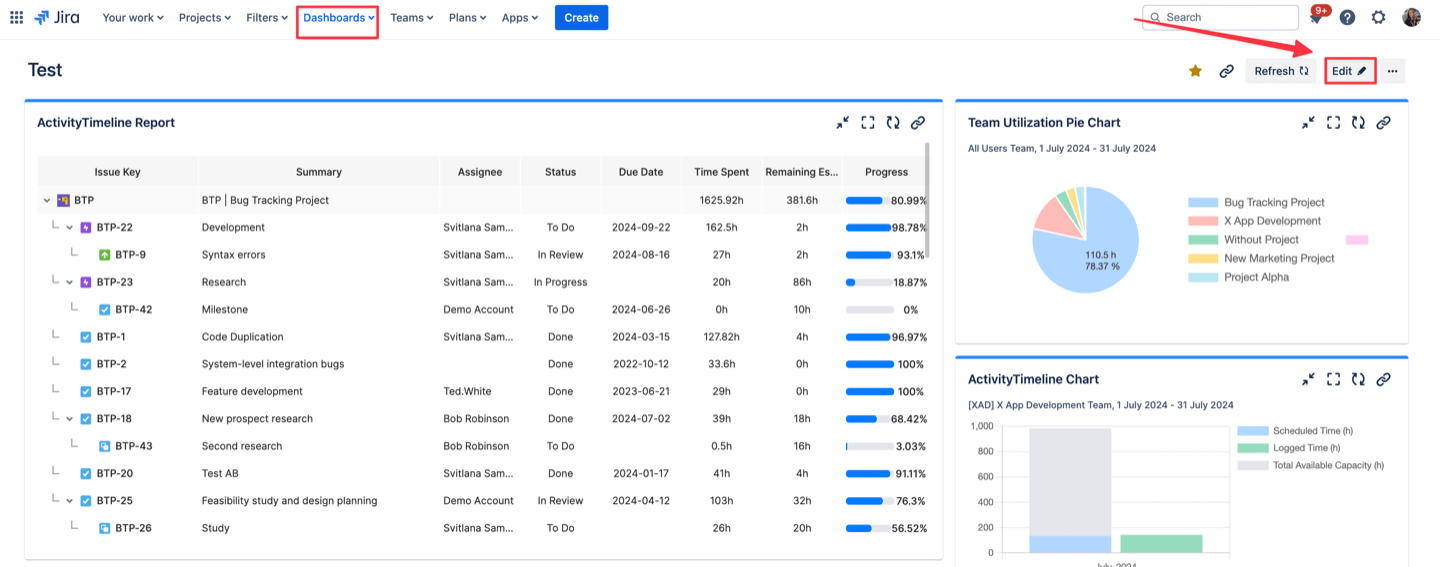This screenshot has height=567, width=1440.
Task: Refresh the Team Utilization Pie Chart gadget
Action: [1358, 123]
